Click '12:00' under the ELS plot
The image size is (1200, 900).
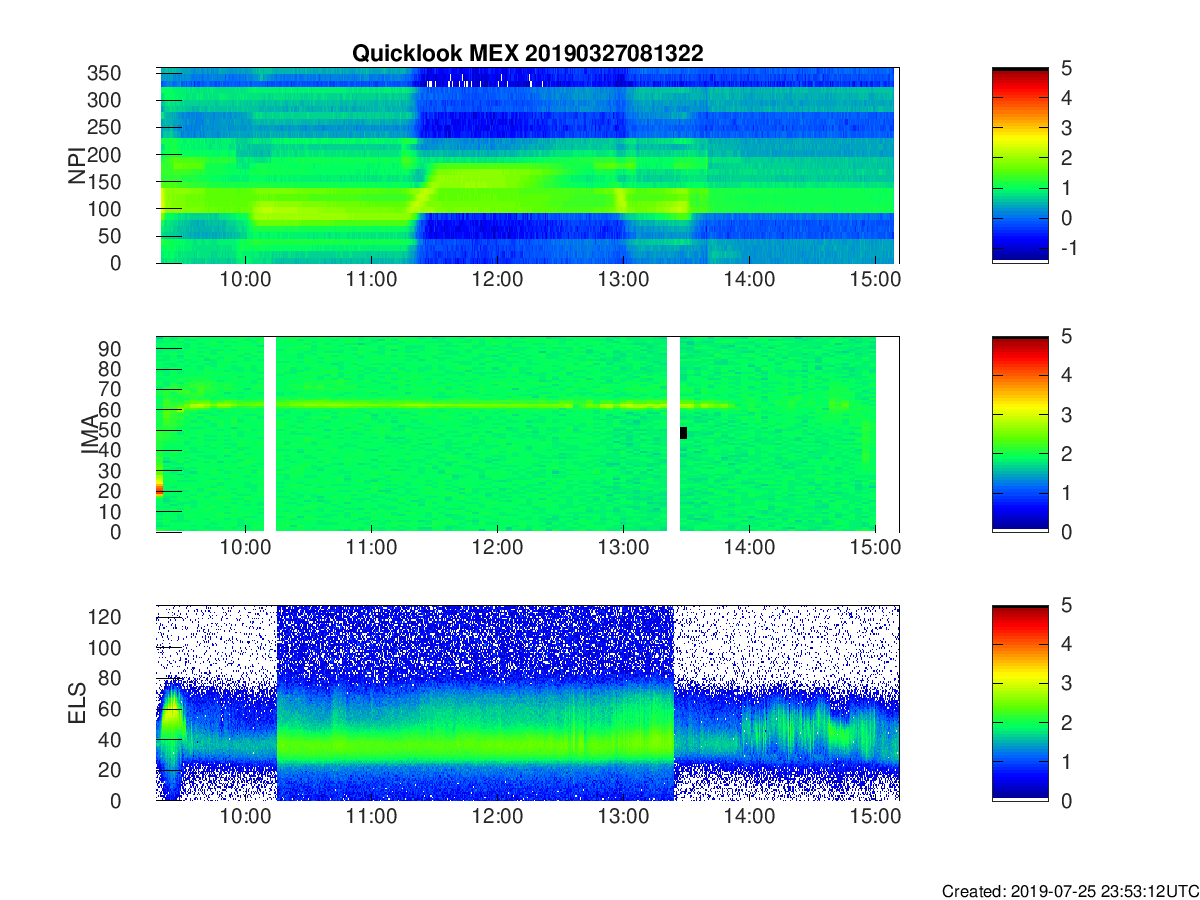(x=497, y=819)
